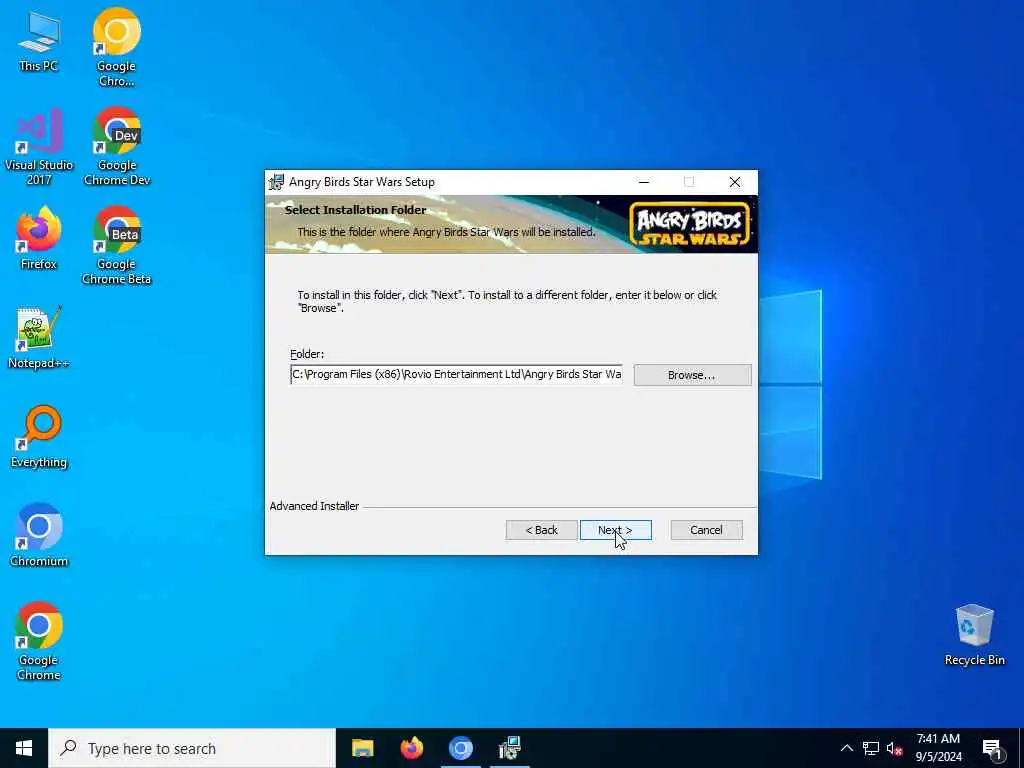Cancel the Angry Birds Star Wars setup

tap(707, 530)
